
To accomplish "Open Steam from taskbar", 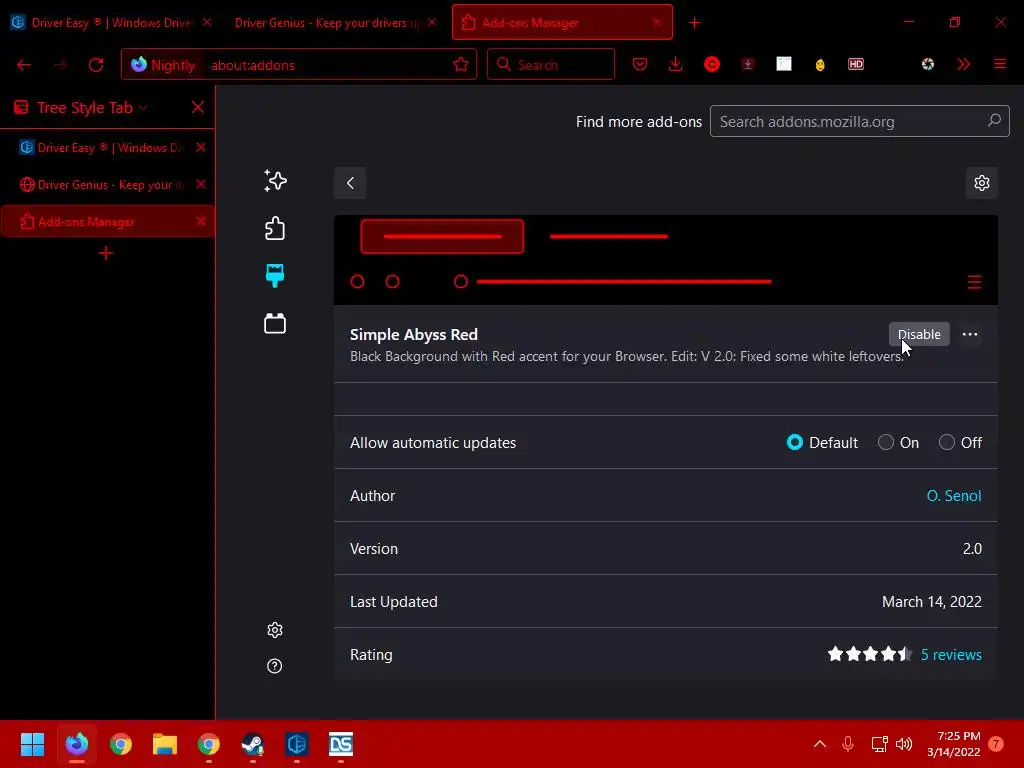I will click(253, 744).
